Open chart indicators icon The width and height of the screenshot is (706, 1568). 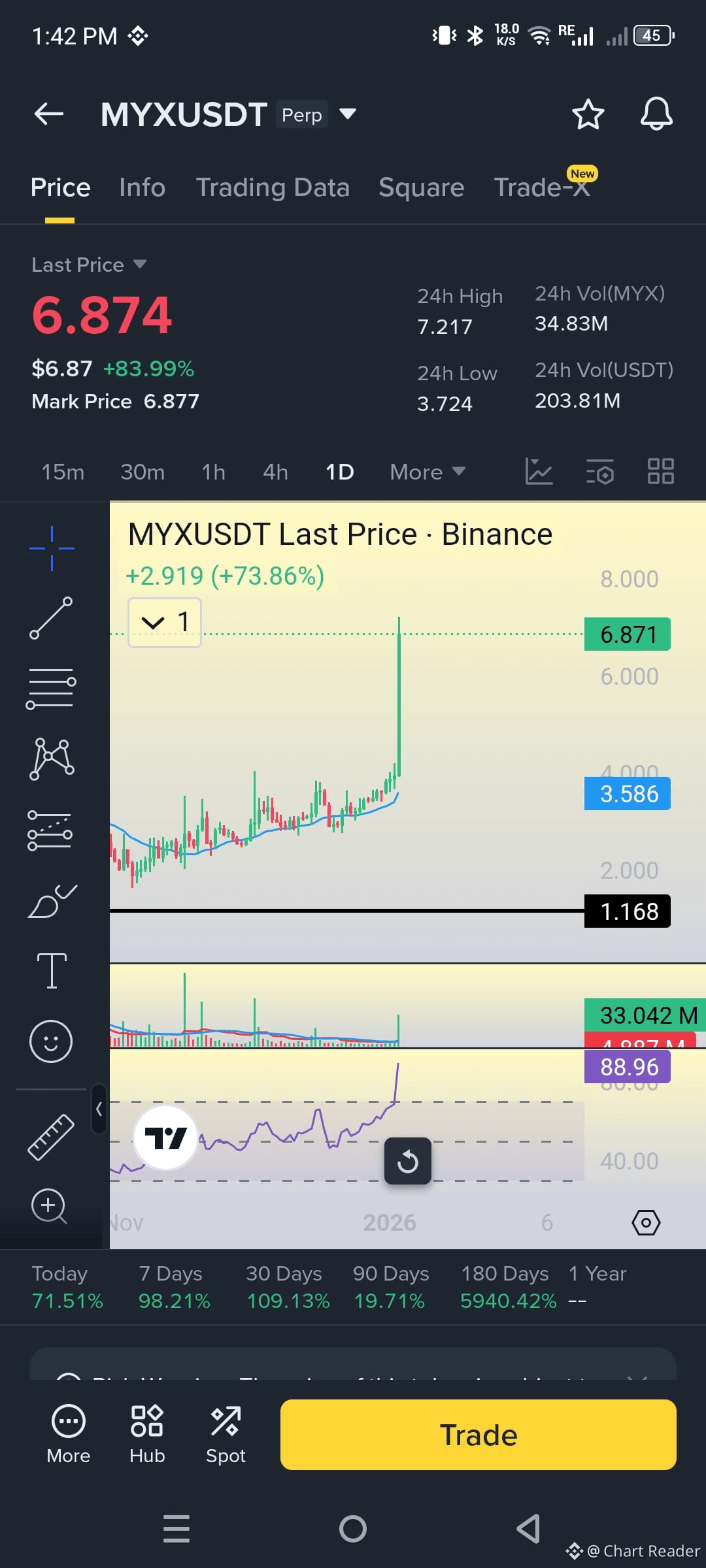click(x=539, y=471)
